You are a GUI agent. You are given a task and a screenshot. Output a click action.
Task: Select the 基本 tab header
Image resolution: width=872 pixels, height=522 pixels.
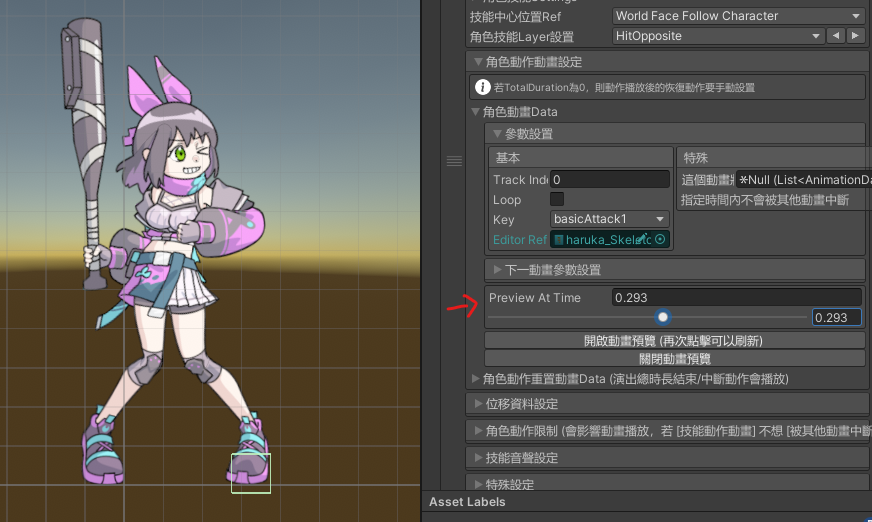581,158
